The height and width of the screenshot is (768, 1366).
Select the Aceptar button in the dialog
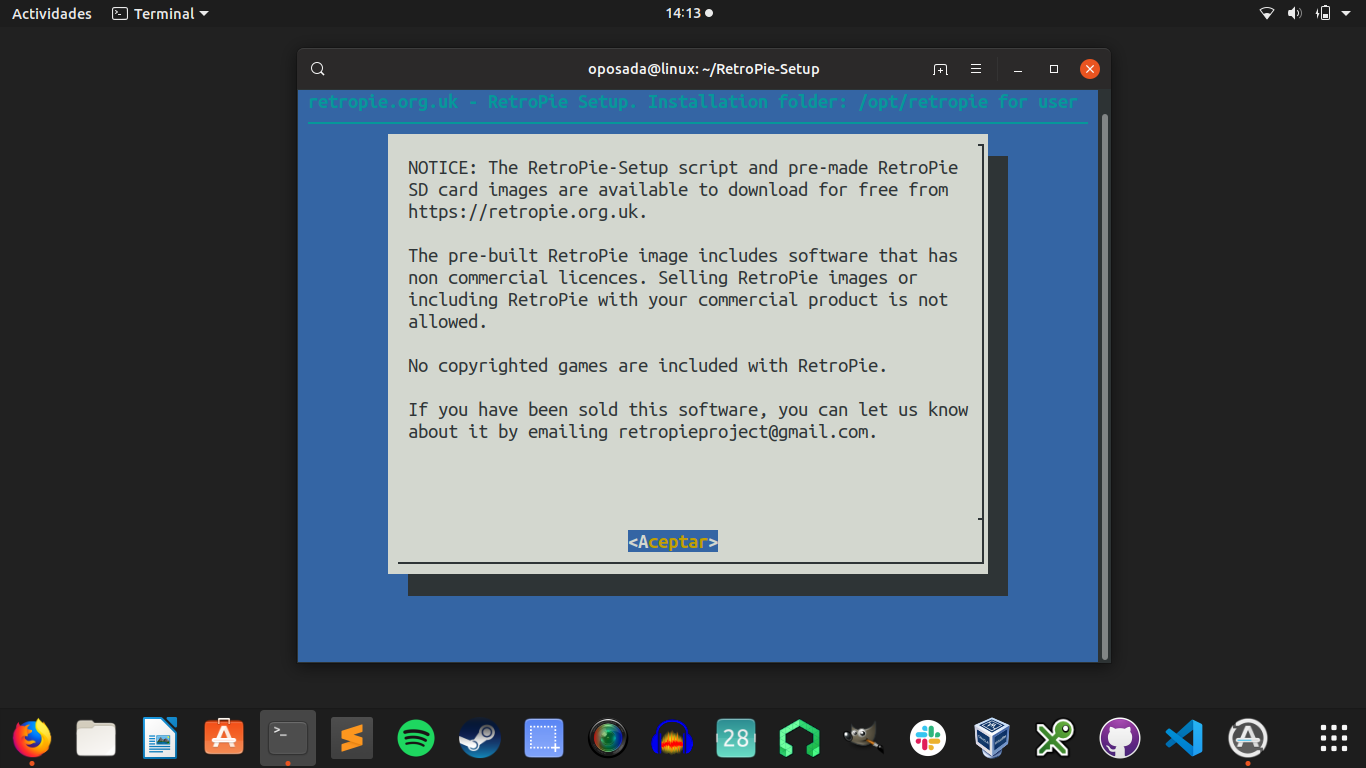672,541
